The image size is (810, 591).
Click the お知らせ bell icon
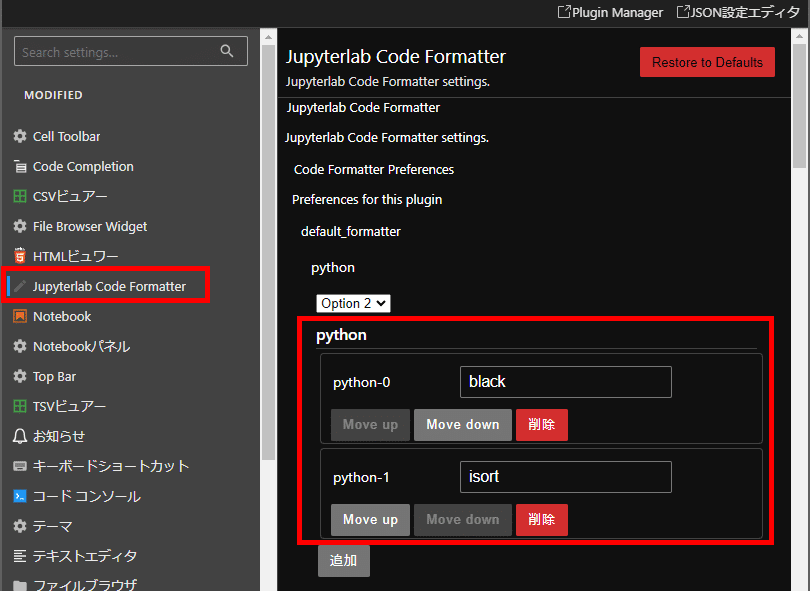(20, 437)
